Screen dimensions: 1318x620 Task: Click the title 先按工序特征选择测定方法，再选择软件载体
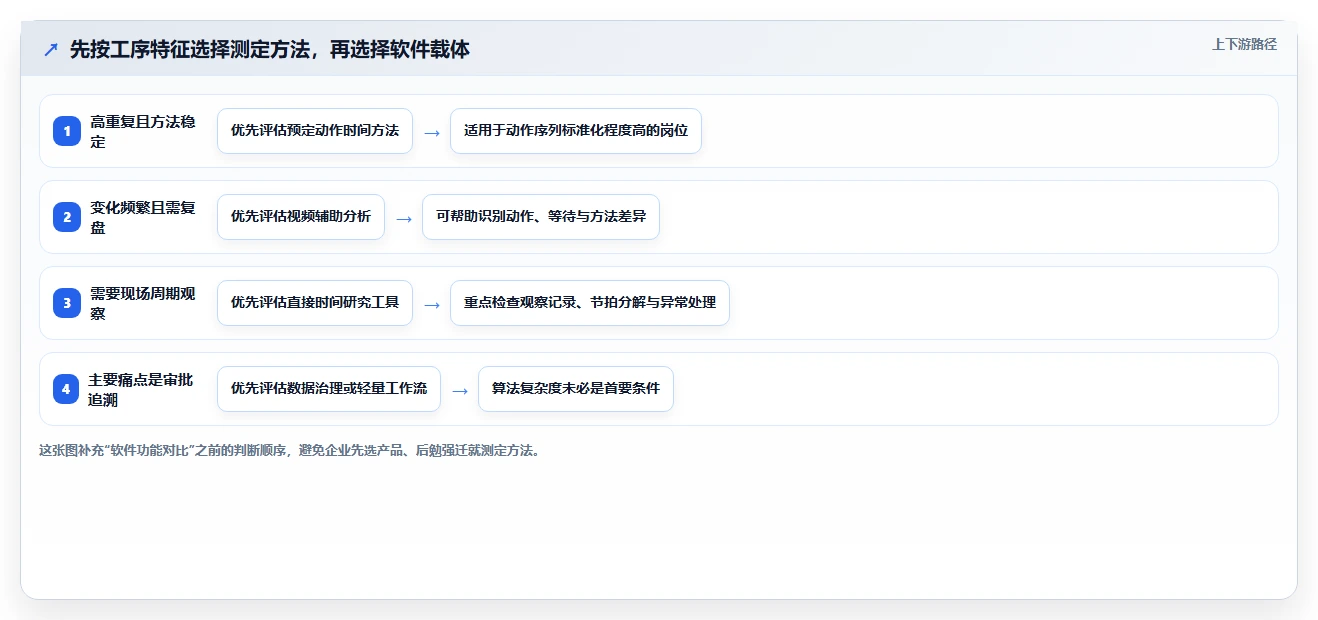(x=269, y=49)
